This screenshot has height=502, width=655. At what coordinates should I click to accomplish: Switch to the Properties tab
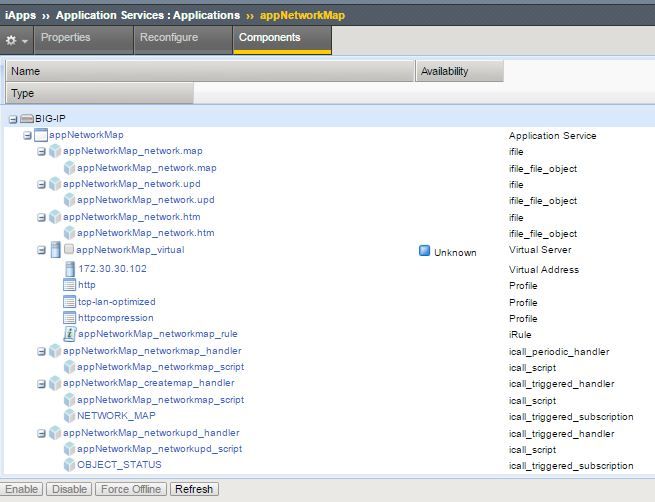coord(66,38)
